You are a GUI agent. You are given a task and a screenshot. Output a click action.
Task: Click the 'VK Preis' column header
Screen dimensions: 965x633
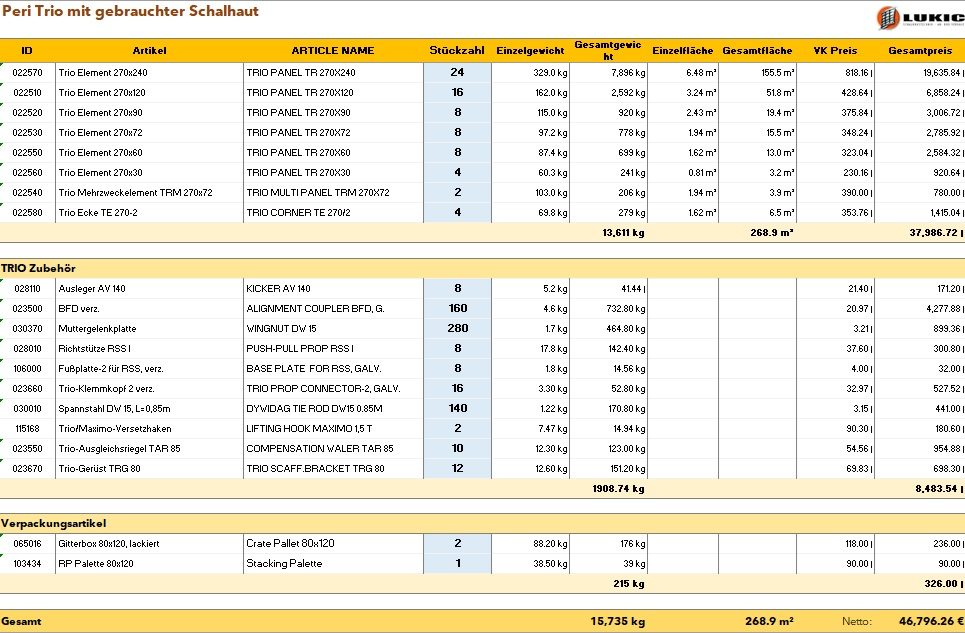(835, 50)
